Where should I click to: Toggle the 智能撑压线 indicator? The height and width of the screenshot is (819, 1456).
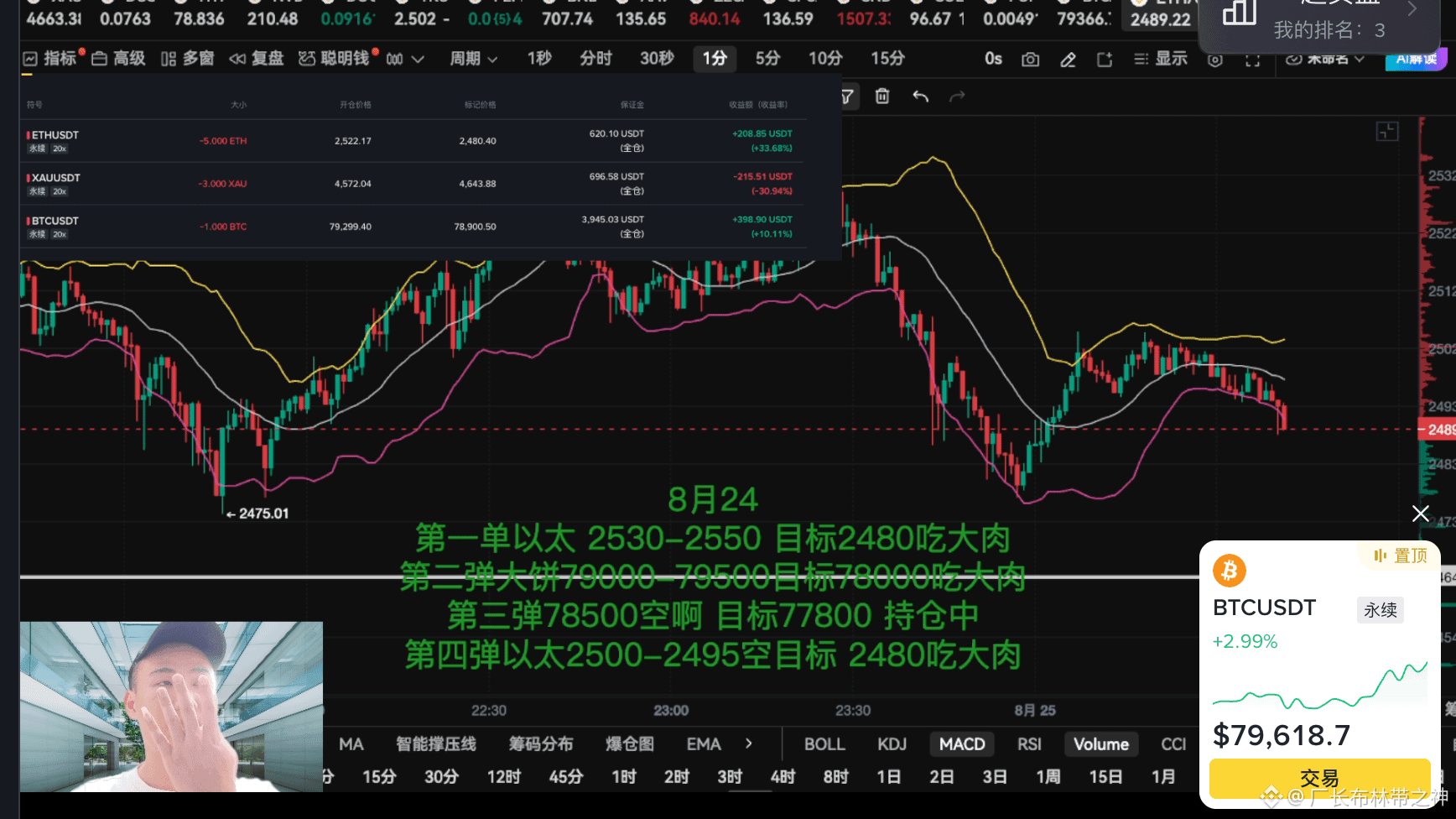pyautogui.click(x=436, y=744)
